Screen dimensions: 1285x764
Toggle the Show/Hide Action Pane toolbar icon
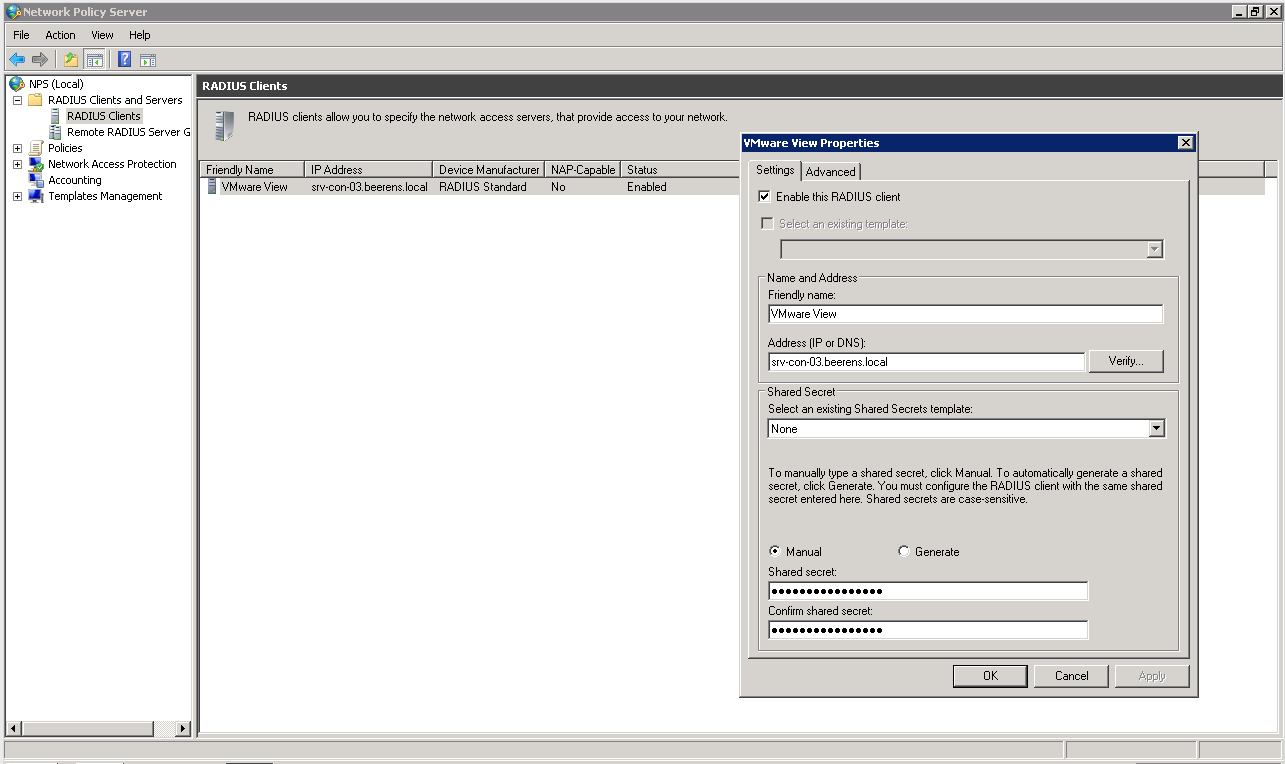[148, 59]
